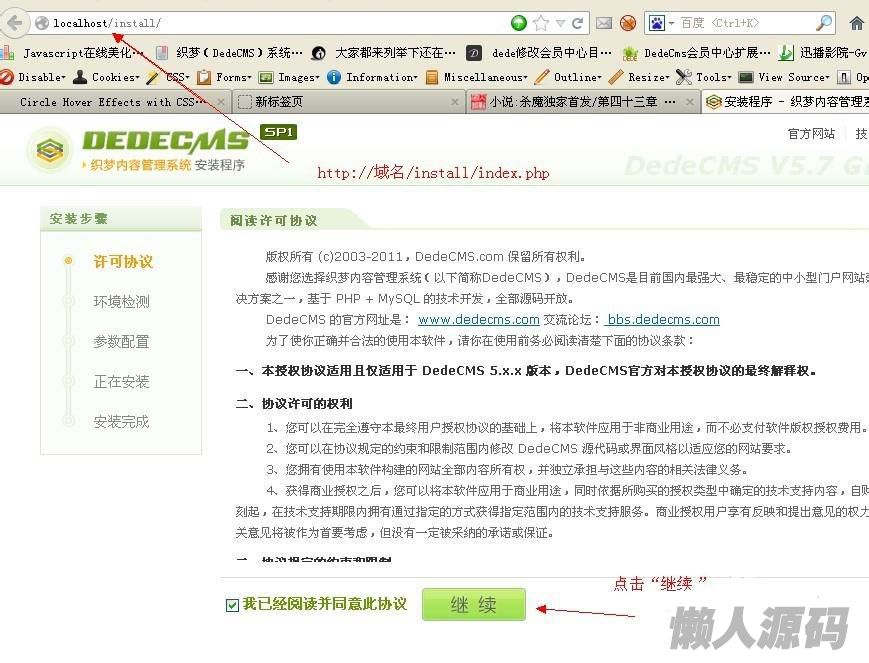The width and height of the screenshot is (869, 663).
Task: Switch to the 安装程序 - 织梦内容管理 tab
Action: point(785,102)
